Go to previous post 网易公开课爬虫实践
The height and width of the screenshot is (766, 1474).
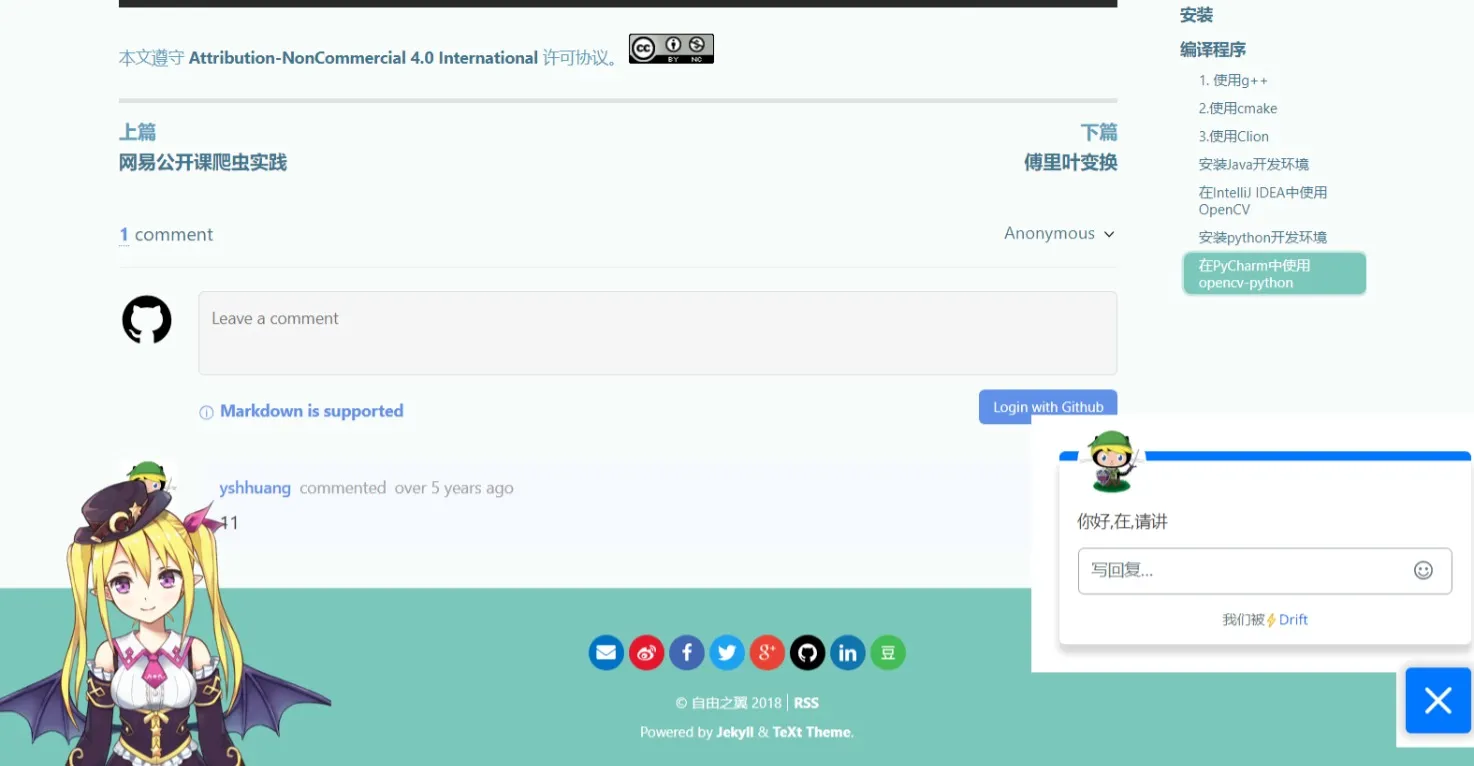pyautogui.click(x=203, y=162)
